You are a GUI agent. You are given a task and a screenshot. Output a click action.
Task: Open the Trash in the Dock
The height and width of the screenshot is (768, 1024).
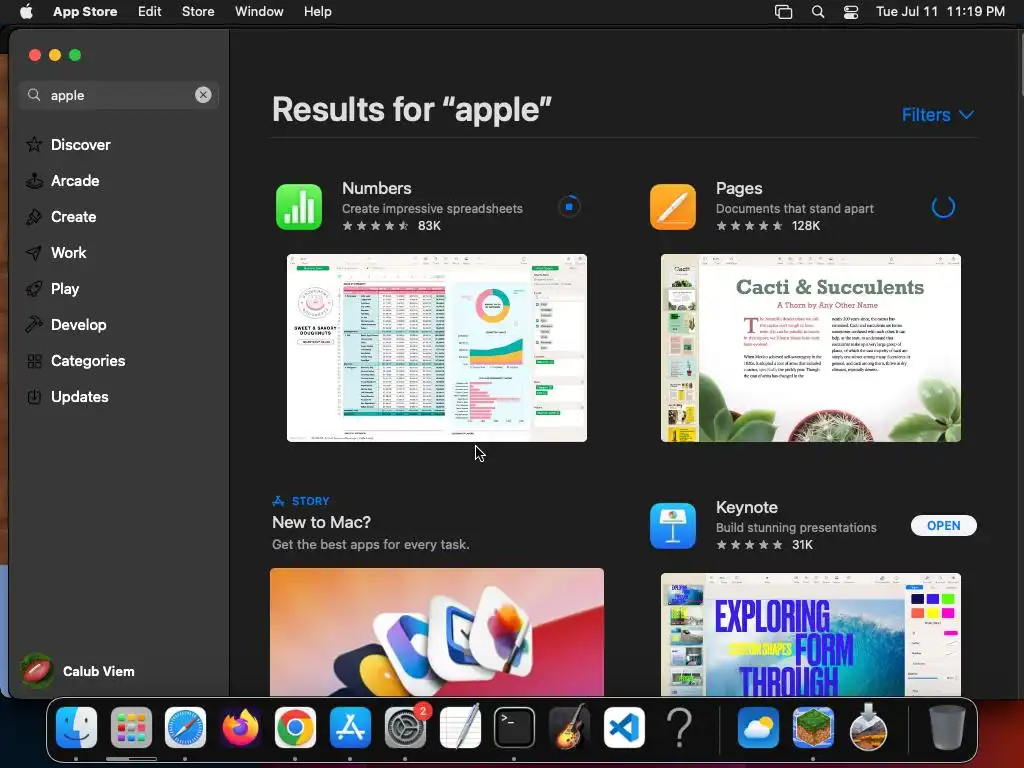[x=947, y=727]
